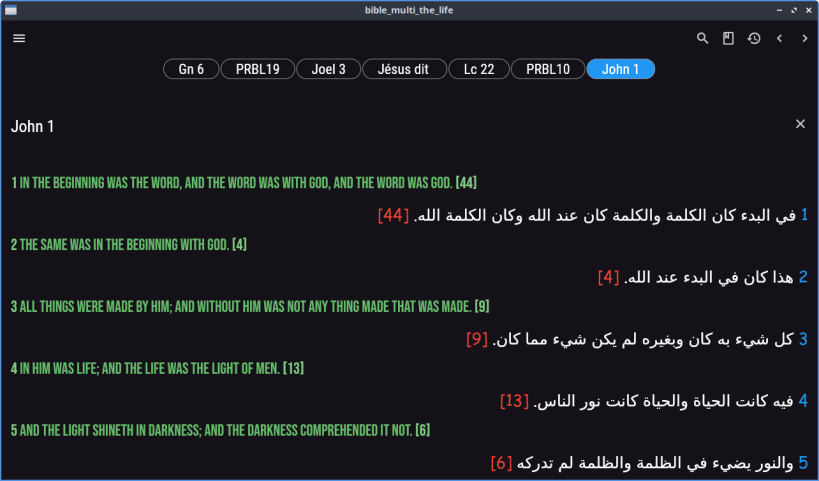Select Arabic verse 1 text line
819x481 pixels.
[593, 215]
